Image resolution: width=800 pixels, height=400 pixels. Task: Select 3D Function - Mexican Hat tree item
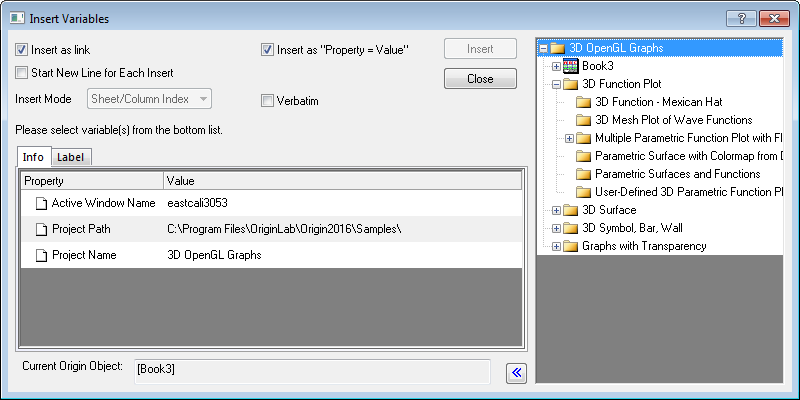pyautogui.click(x=657, y=102)
